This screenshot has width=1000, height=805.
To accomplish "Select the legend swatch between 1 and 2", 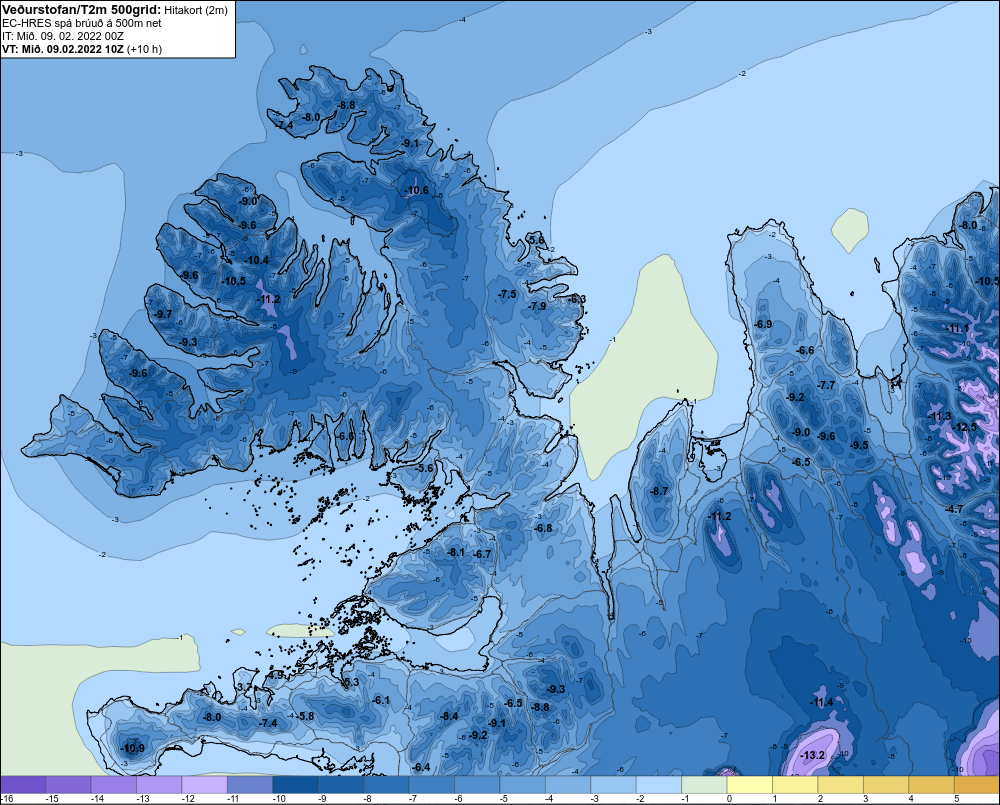I will (x=795, y=785).
